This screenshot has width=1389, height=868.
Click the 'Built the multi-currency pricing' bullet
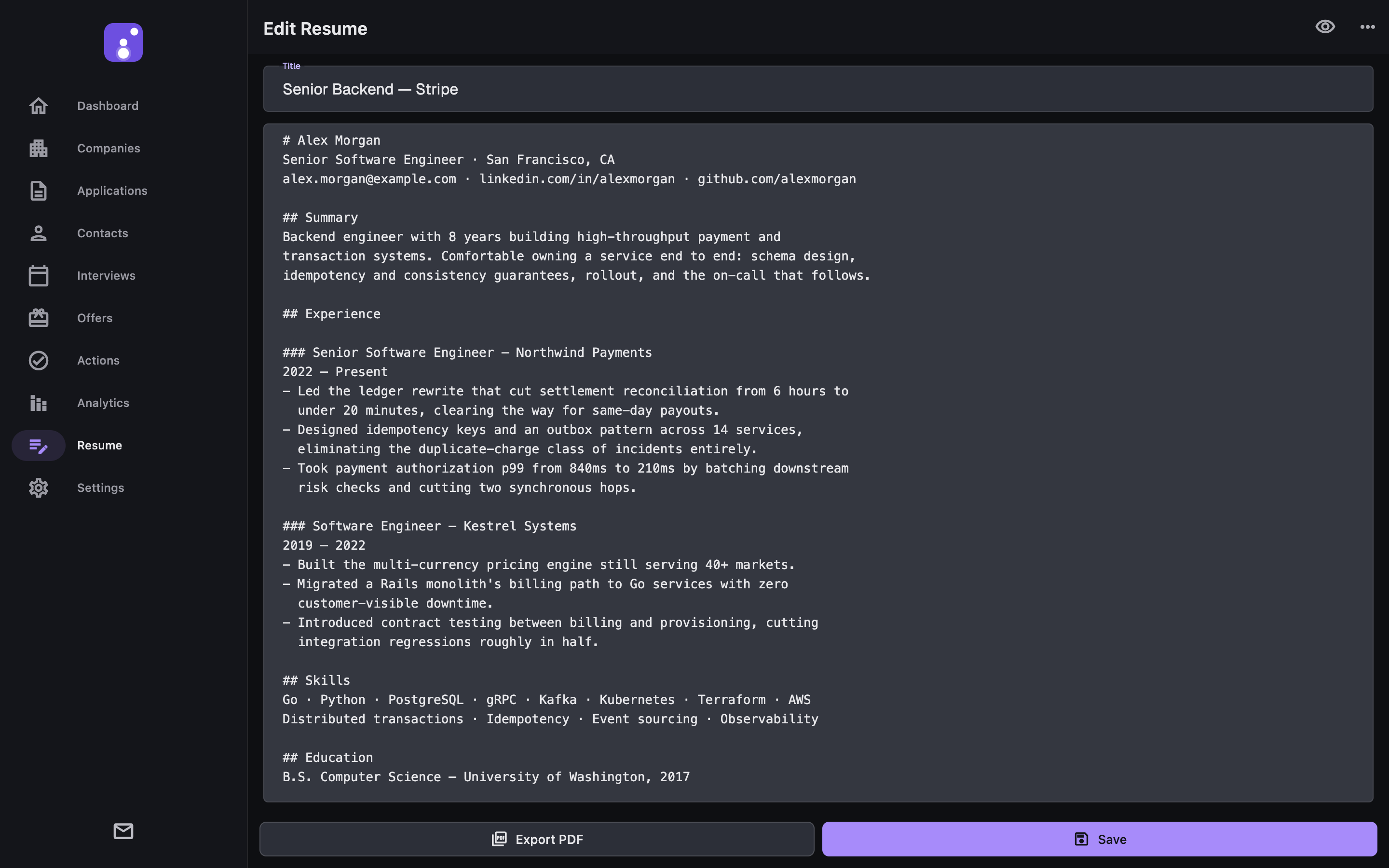538,565
